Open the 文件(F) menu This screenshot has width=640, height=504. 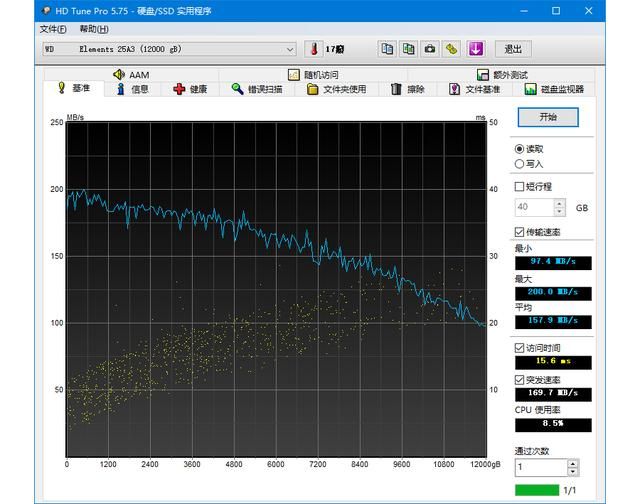coord(53,29)
